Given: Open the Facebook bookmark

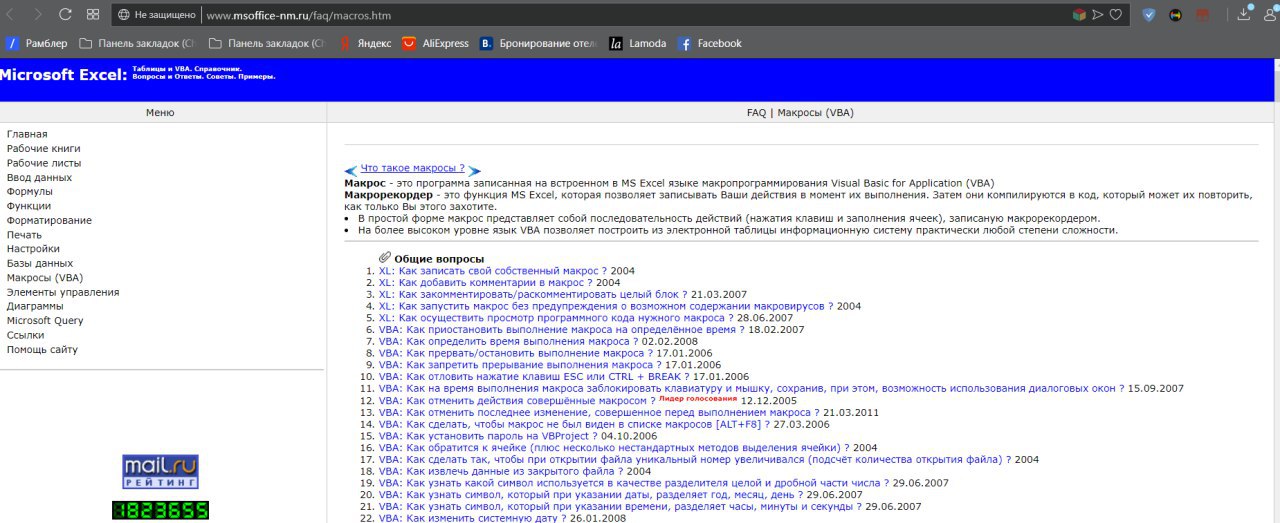Looking at the screenshot, I should point(710,43).
